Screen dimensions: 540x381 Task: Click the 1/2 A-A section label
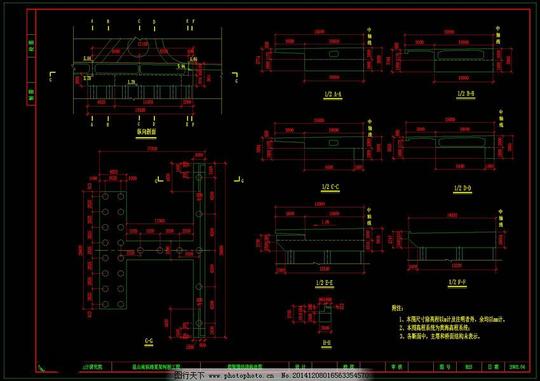[333, 94]
